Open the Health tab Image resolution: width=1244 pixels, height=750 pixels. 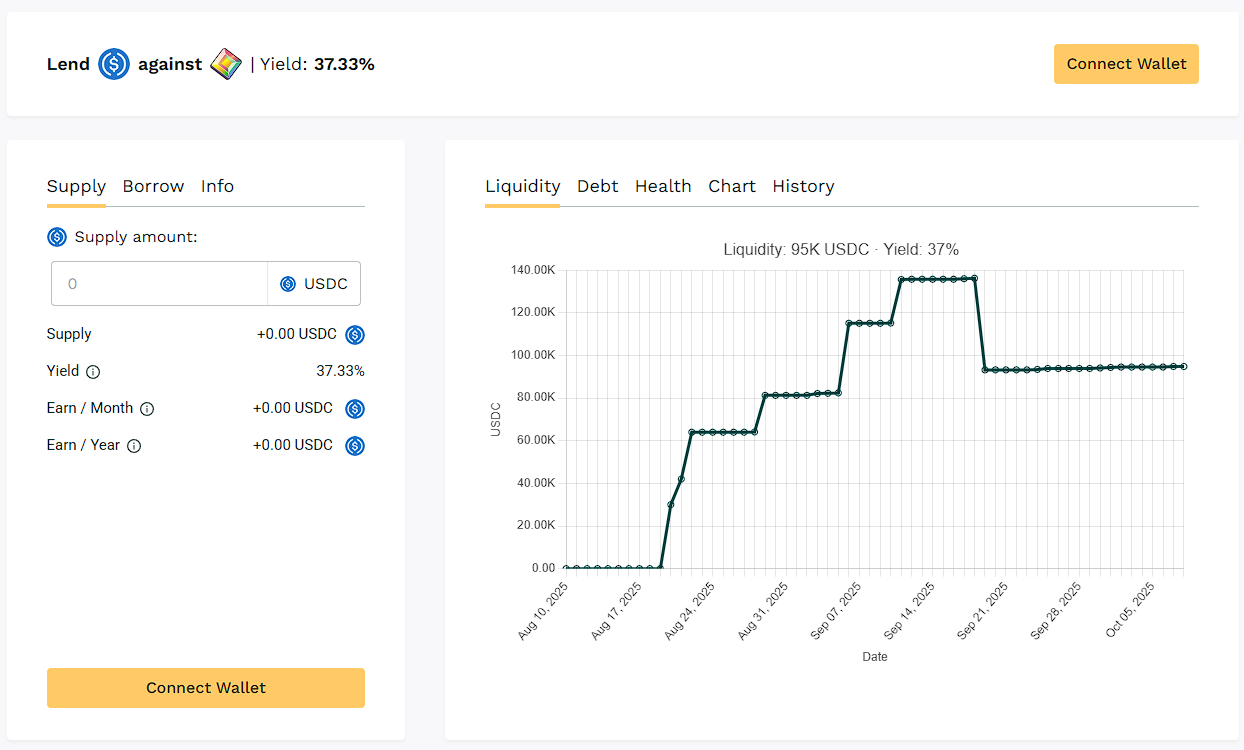tap(663, 186)
